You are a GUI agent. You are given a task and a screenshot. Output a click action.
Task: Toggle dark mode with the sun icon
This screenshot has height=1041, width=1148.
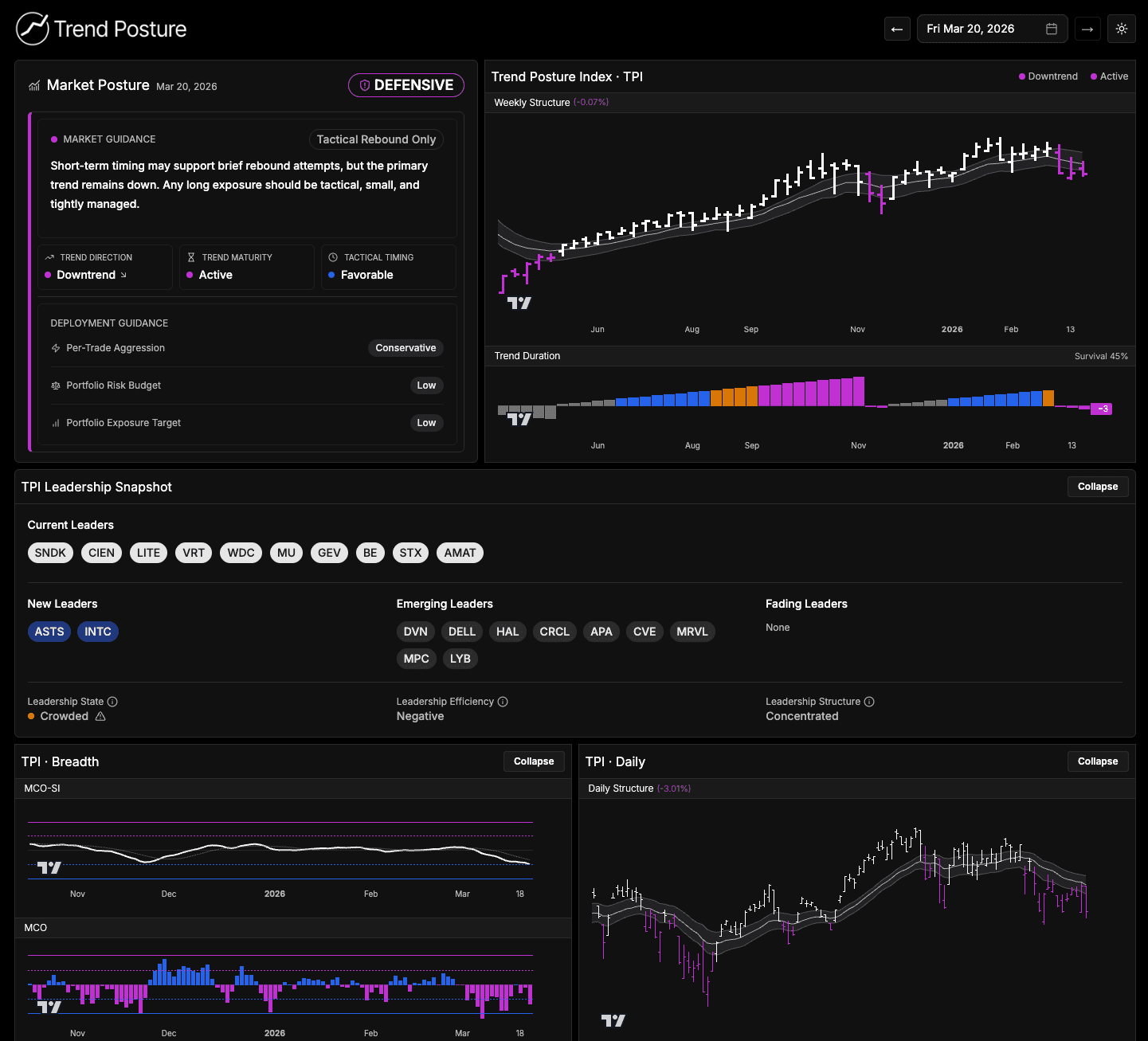point(1121,29)
